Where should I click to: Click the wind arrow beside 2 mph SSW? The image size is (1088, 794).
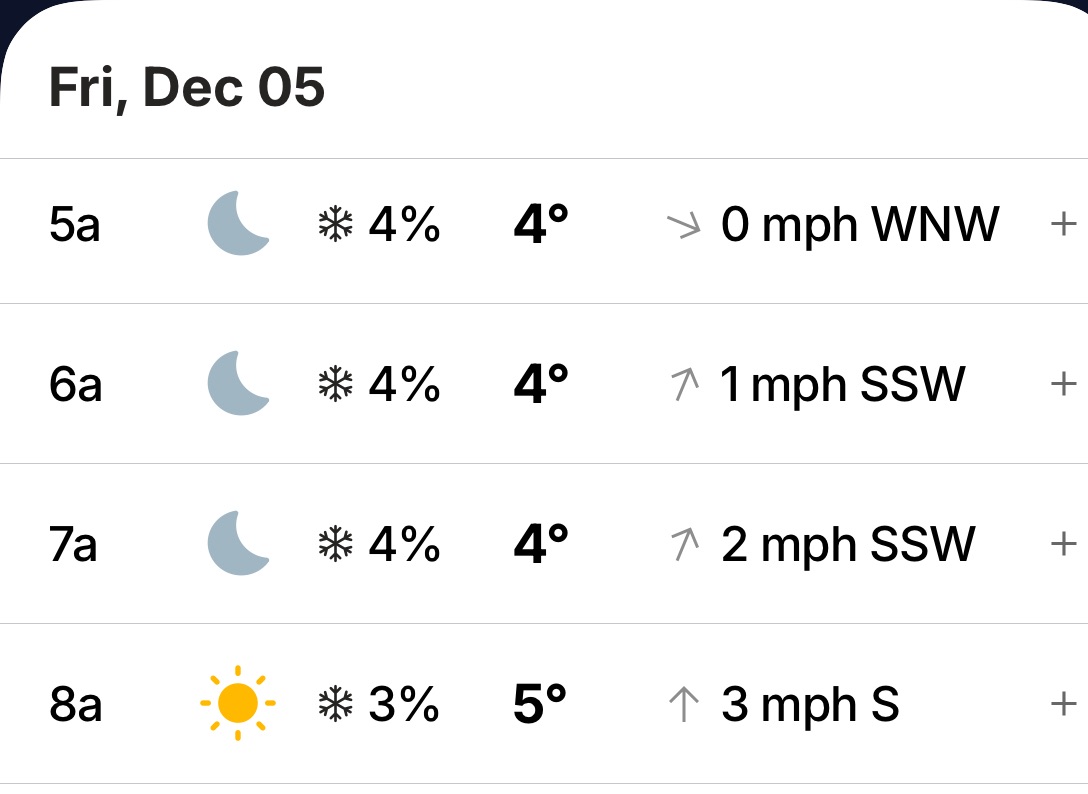684,544
